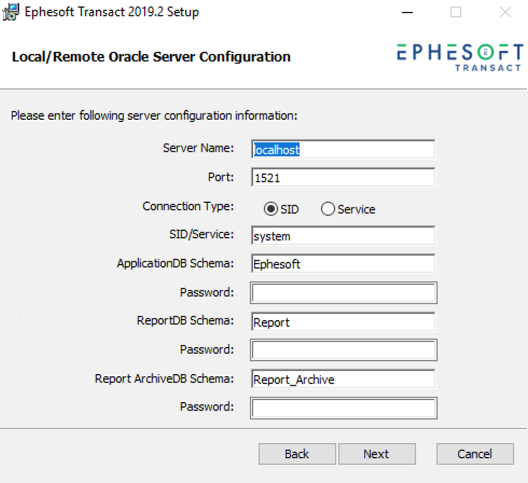Close the setup window
The image size is (528, 483).
pyautogui.click(x=505, y=12)
